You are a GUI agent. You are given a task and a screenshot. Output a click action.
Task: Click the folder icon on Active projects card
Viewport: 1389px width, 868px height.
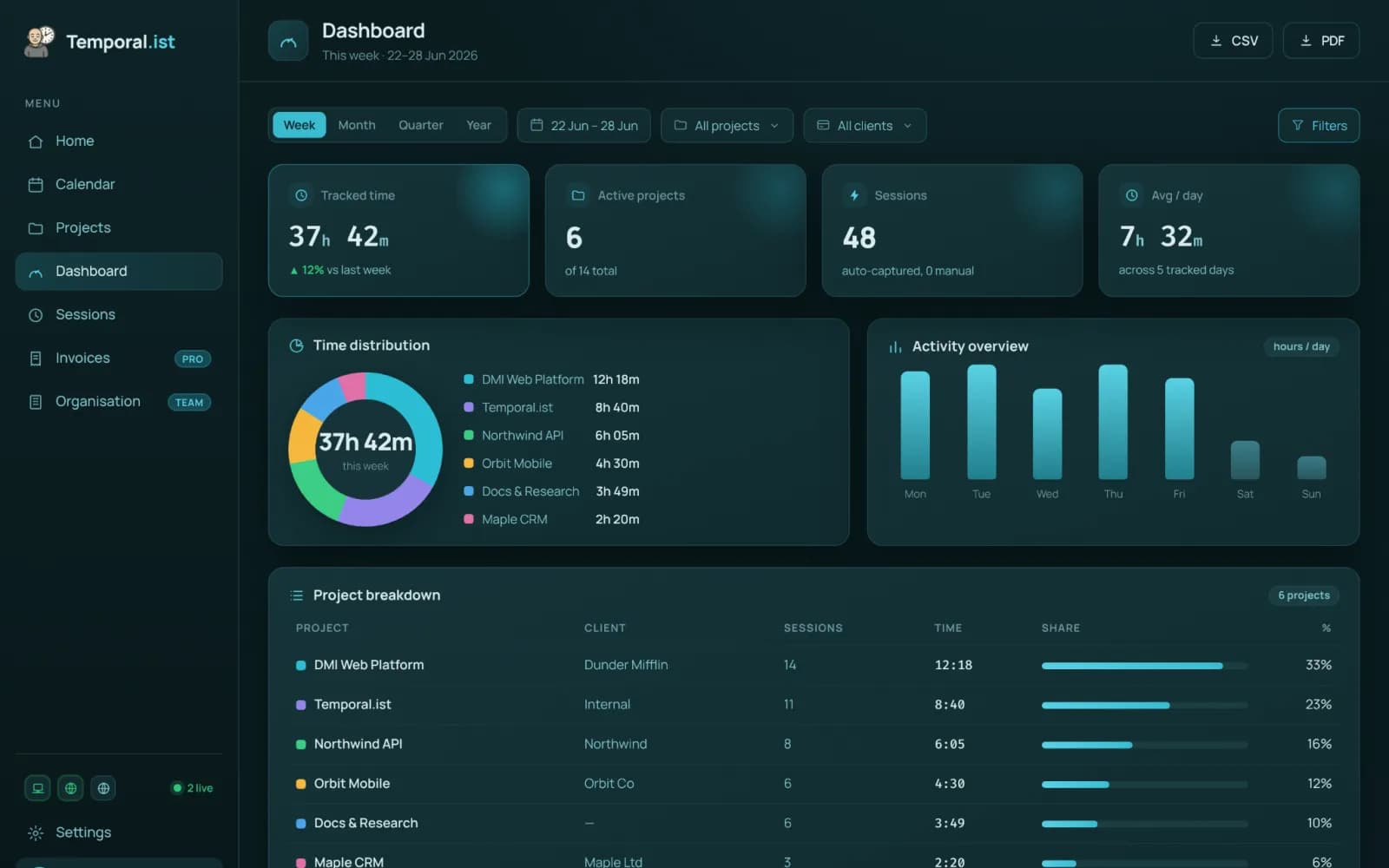pos(578,195)
